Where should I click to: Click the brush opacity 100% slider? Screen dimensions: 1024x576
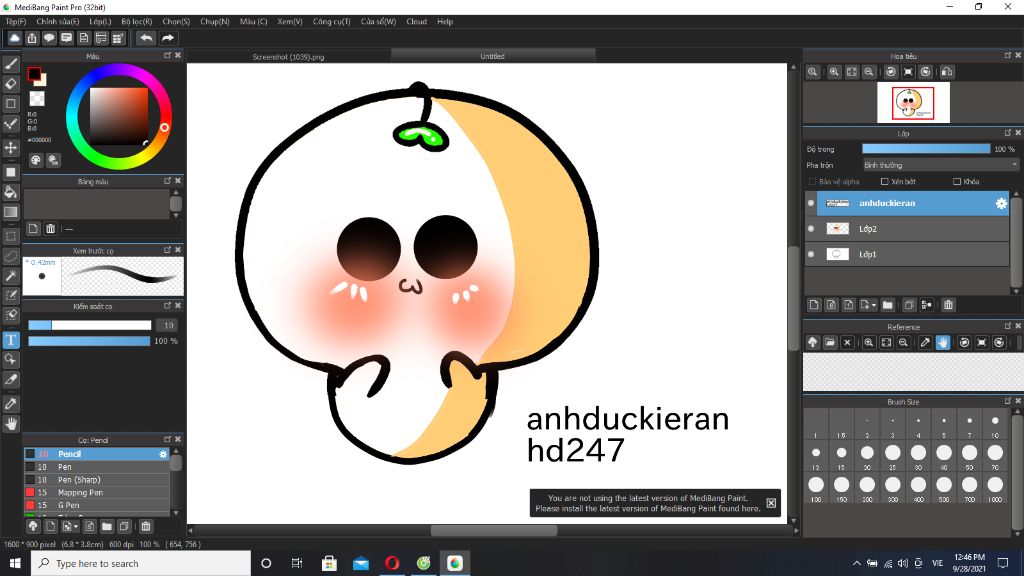pyautogui.click(x=89, y=341)
